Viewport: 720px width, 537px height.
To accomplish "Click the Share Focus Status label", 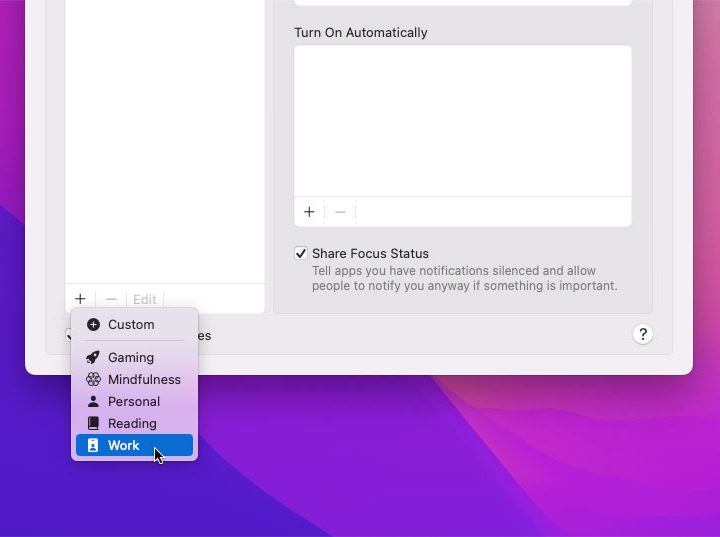I will (370, 253).
